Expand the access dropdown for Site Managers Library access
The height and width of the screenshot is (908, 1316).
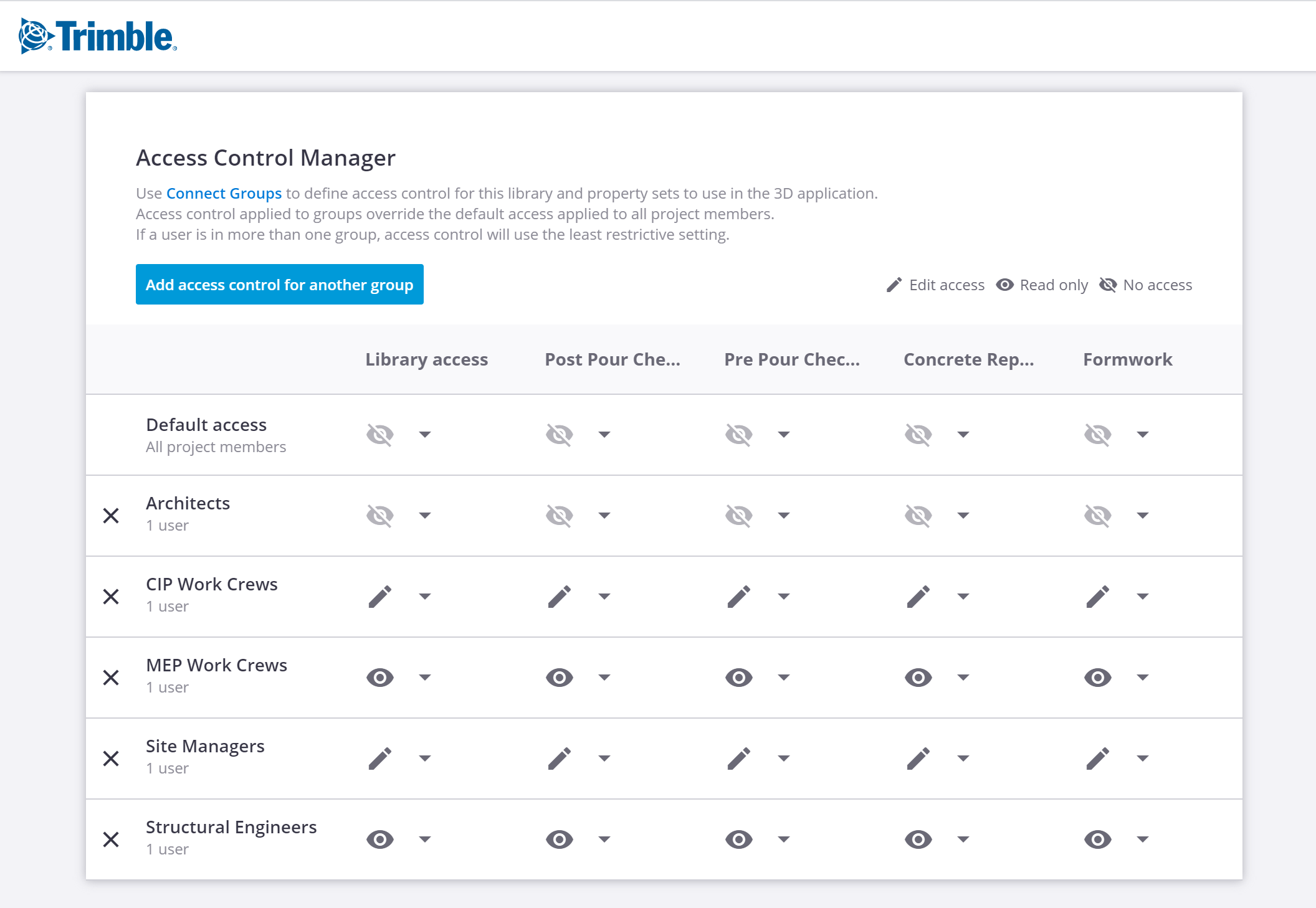425,759
